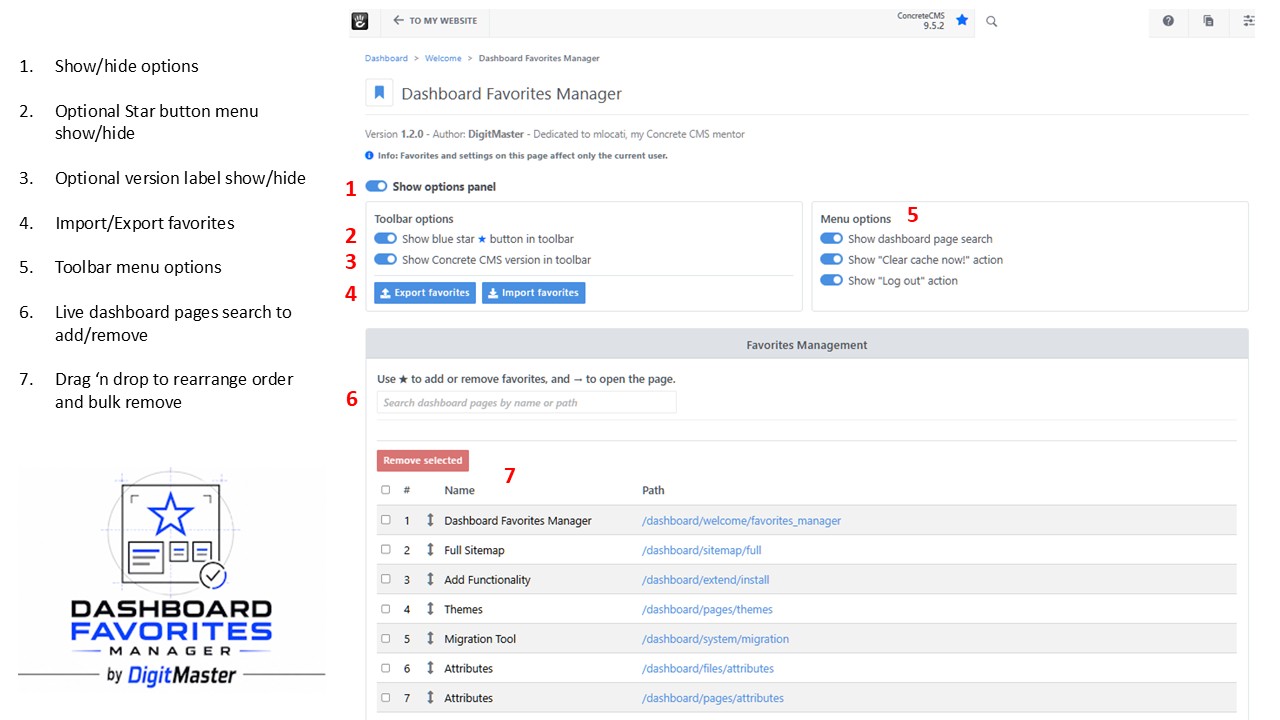The width and height of the screenshot is (1280, 720).
Task: Open the pages panel icon in toolbar
Action: 1208,21
